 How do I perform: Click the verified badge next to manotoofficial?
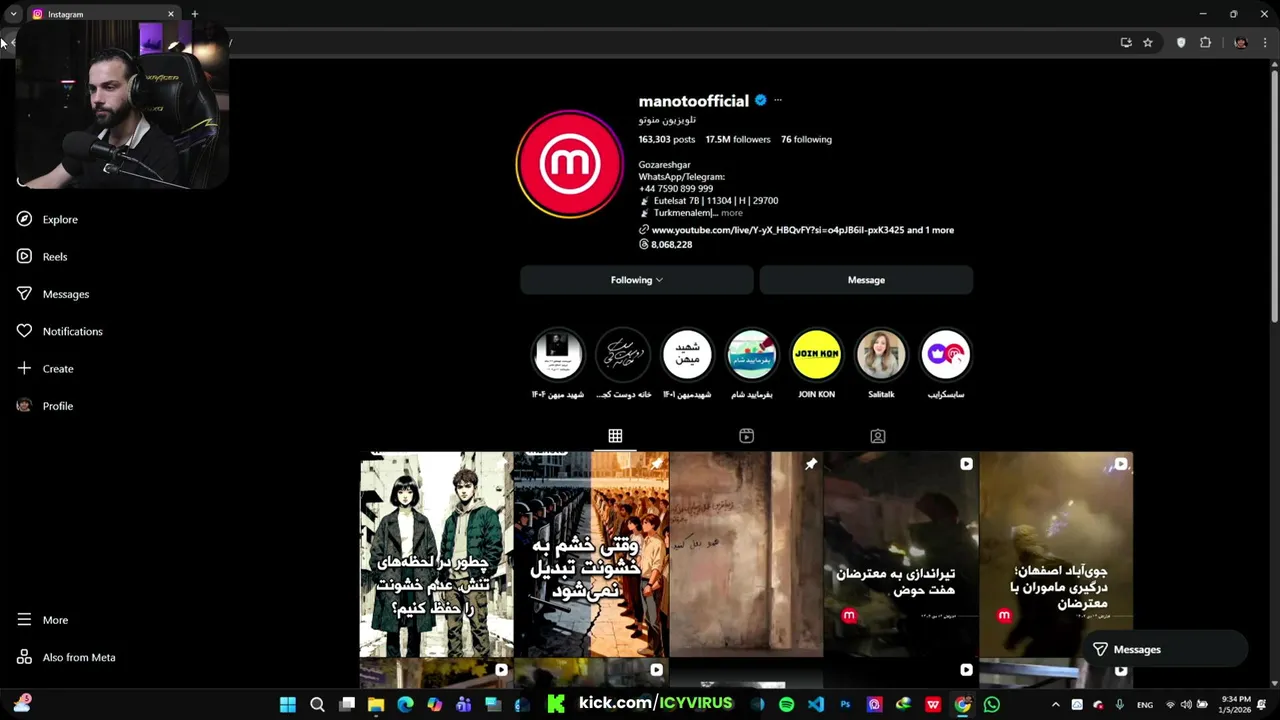(760, 100)
